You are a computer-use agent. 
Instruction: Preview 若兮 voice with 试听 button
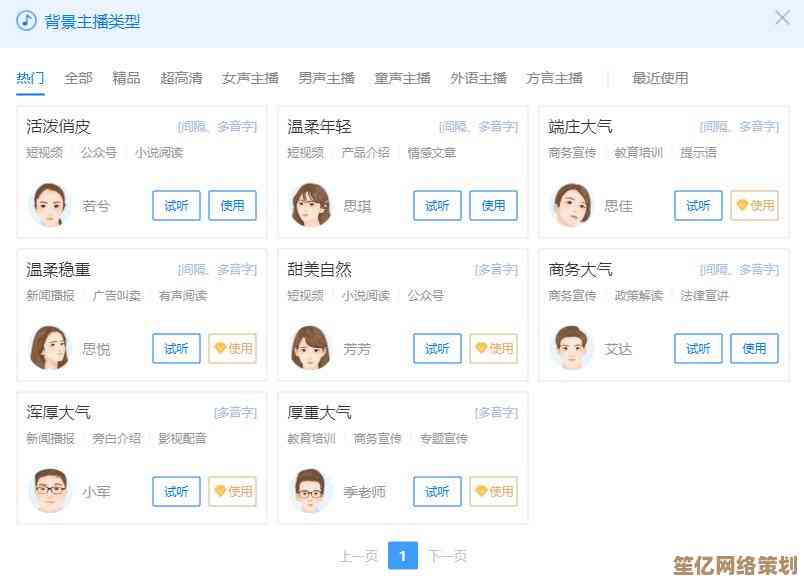(176, 205)
